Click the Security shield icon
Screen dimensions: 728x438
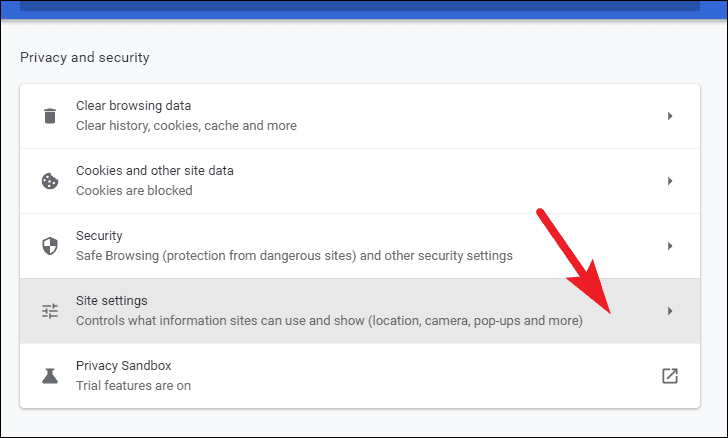pos(50,246)
